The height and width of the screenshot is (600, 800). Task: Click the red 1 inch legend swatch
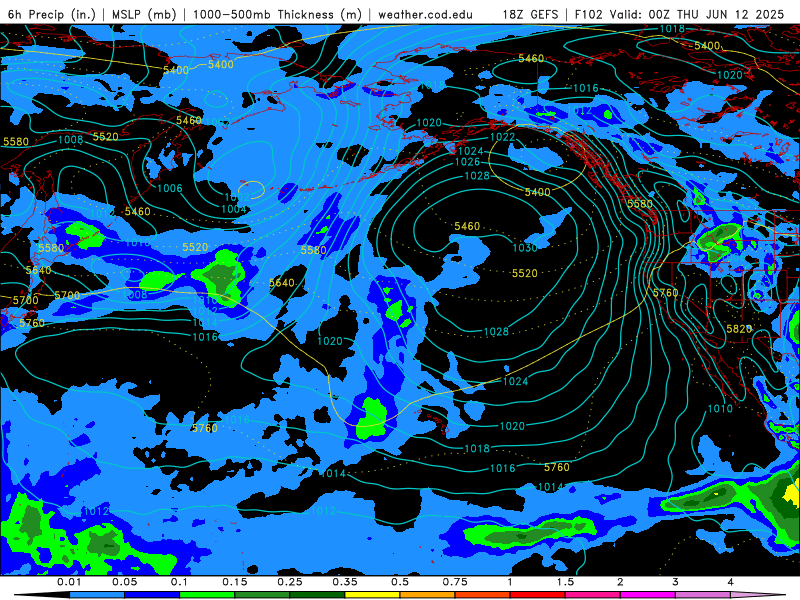tap(538, 595)
